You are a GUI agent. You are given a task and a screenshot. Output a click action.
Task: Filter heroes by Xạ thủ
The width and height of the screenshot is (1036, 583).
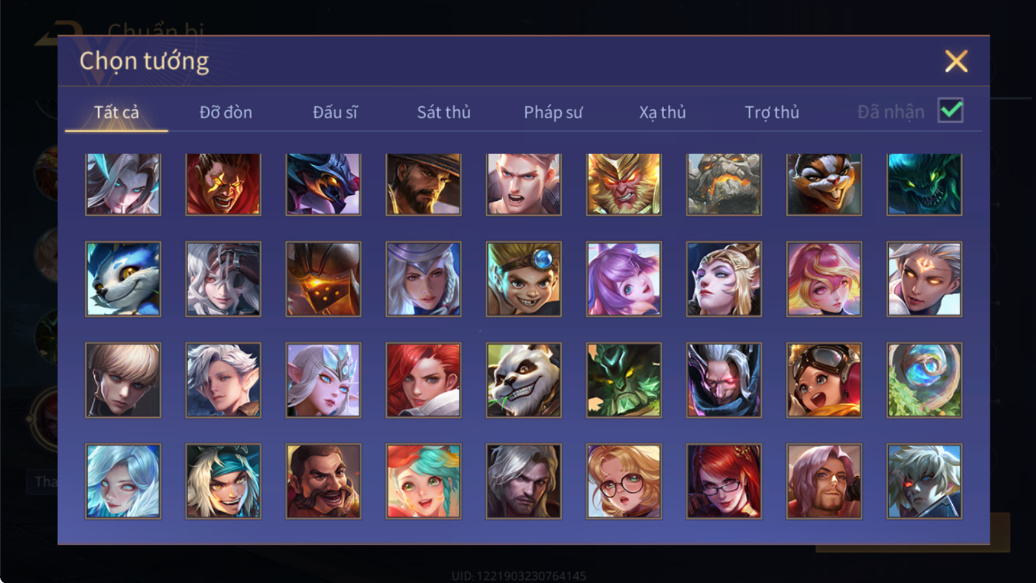coord(662,112)
